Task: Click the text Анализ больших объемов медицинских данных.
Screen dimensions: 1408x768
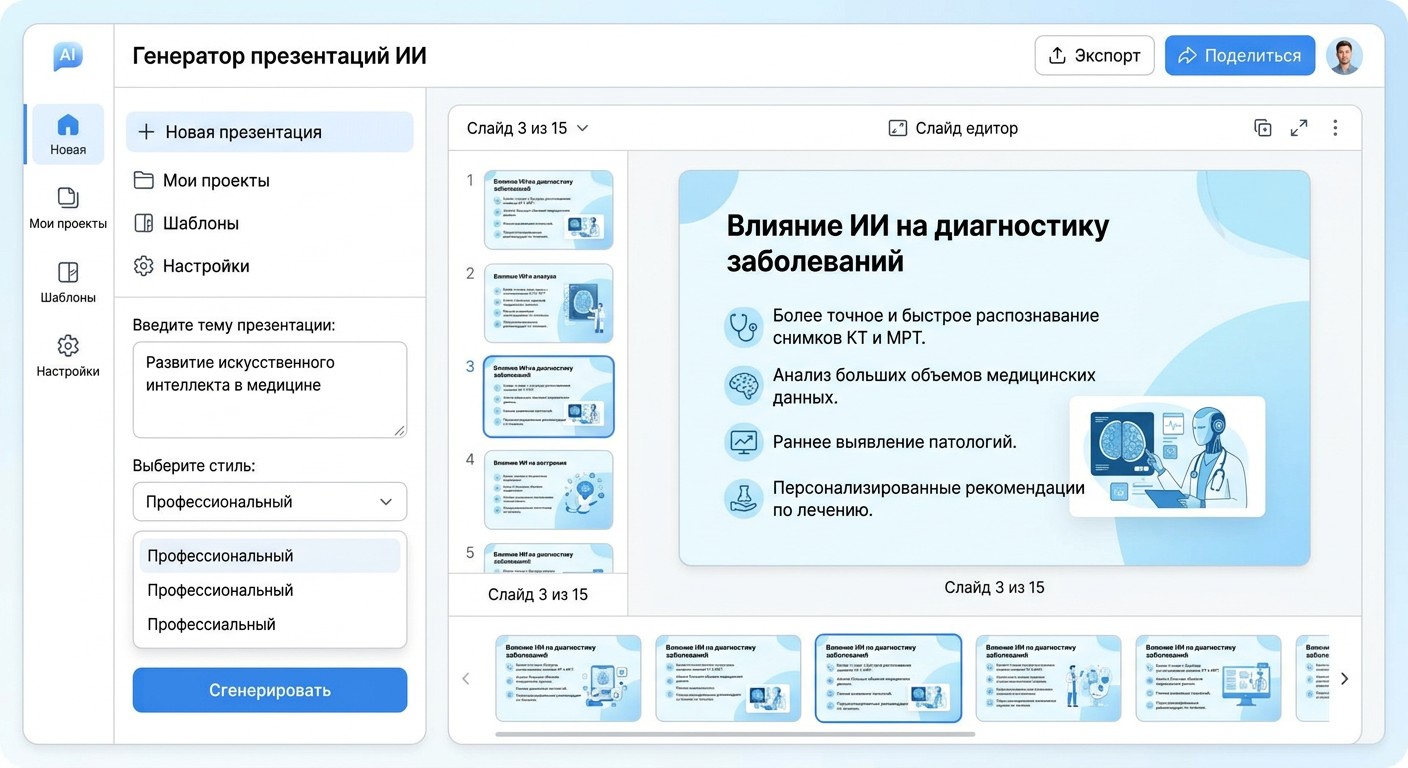Action: pos(934,386)
